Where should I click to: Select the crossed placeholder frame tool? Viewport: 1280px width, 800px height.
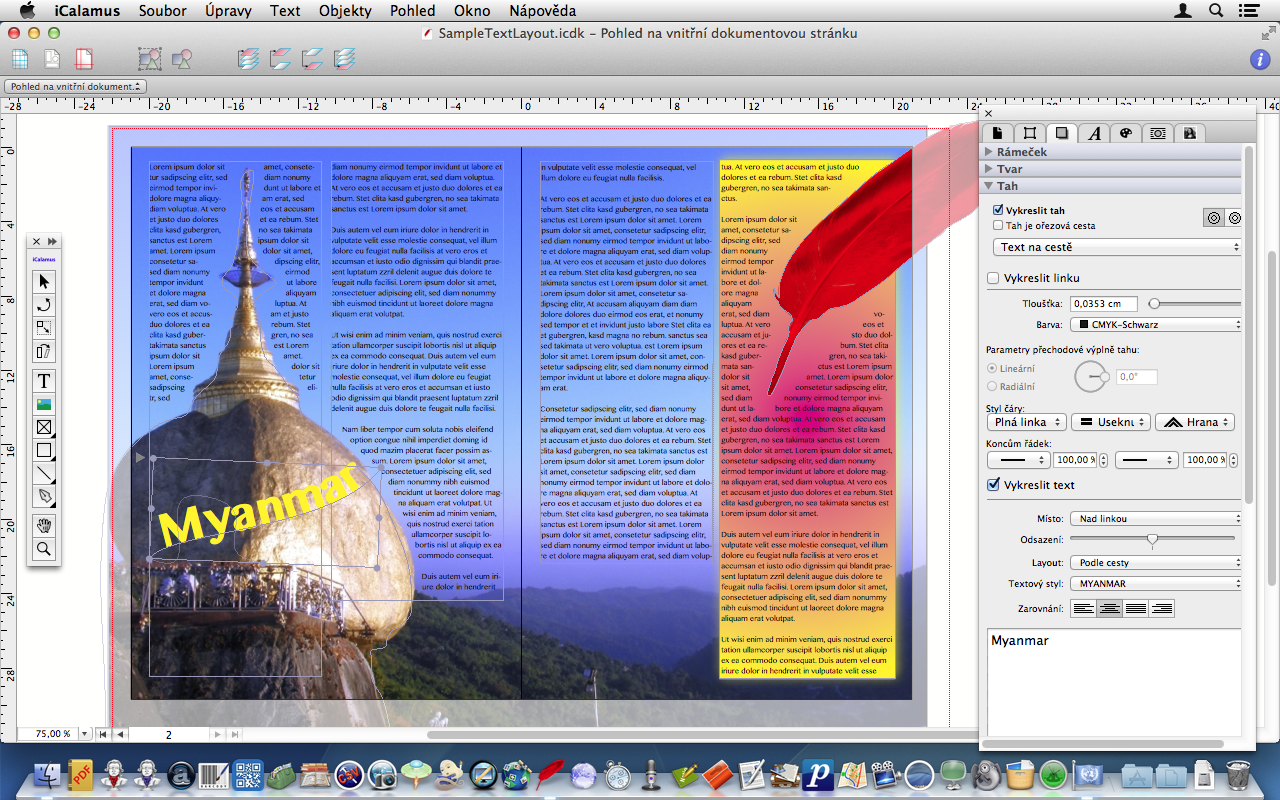click(44, 427)
